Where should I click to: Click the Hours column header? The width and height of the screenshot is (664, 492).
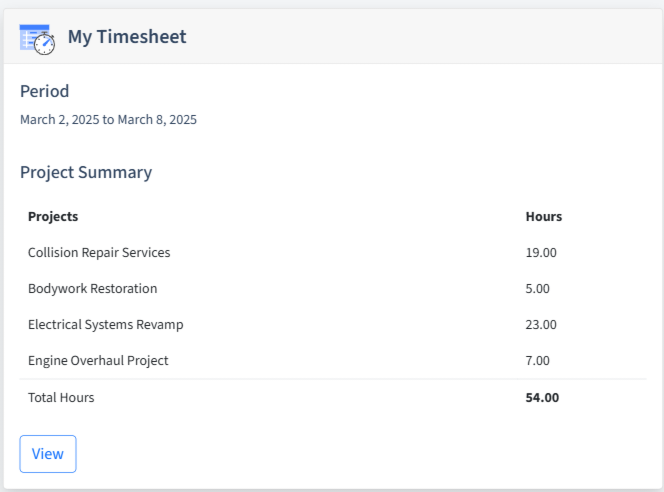tap(544, 216)
